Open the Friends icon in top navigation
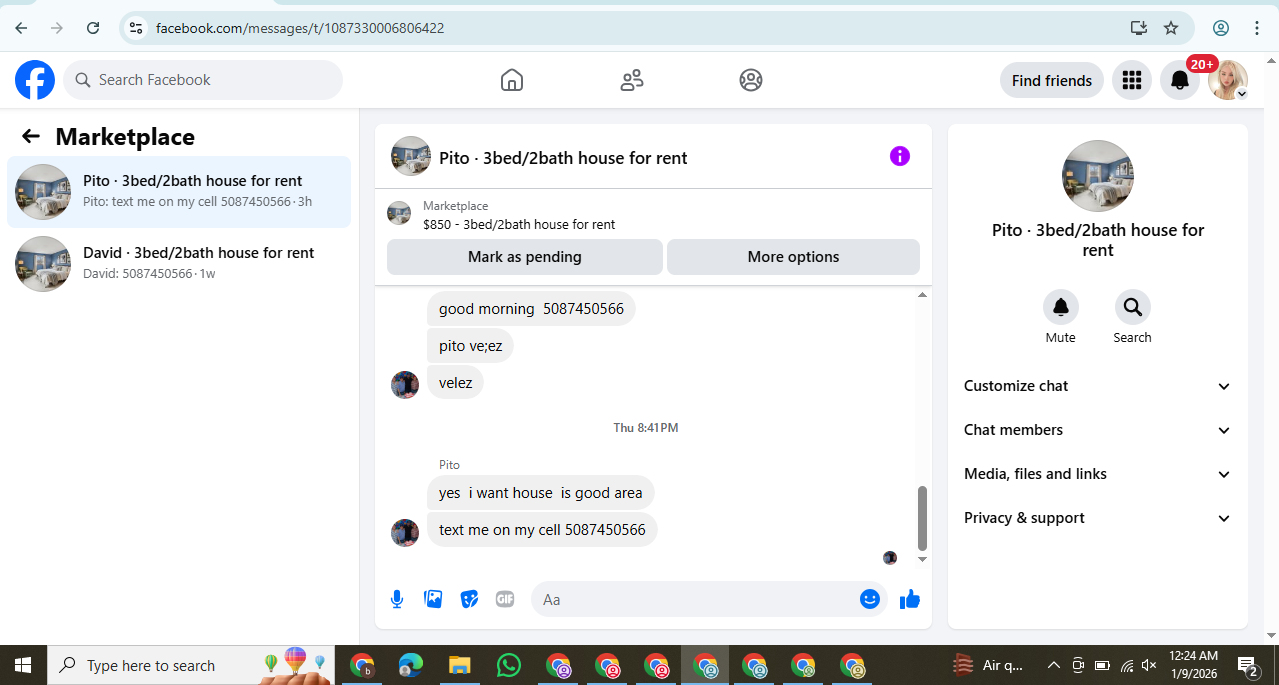 [632, 80]
